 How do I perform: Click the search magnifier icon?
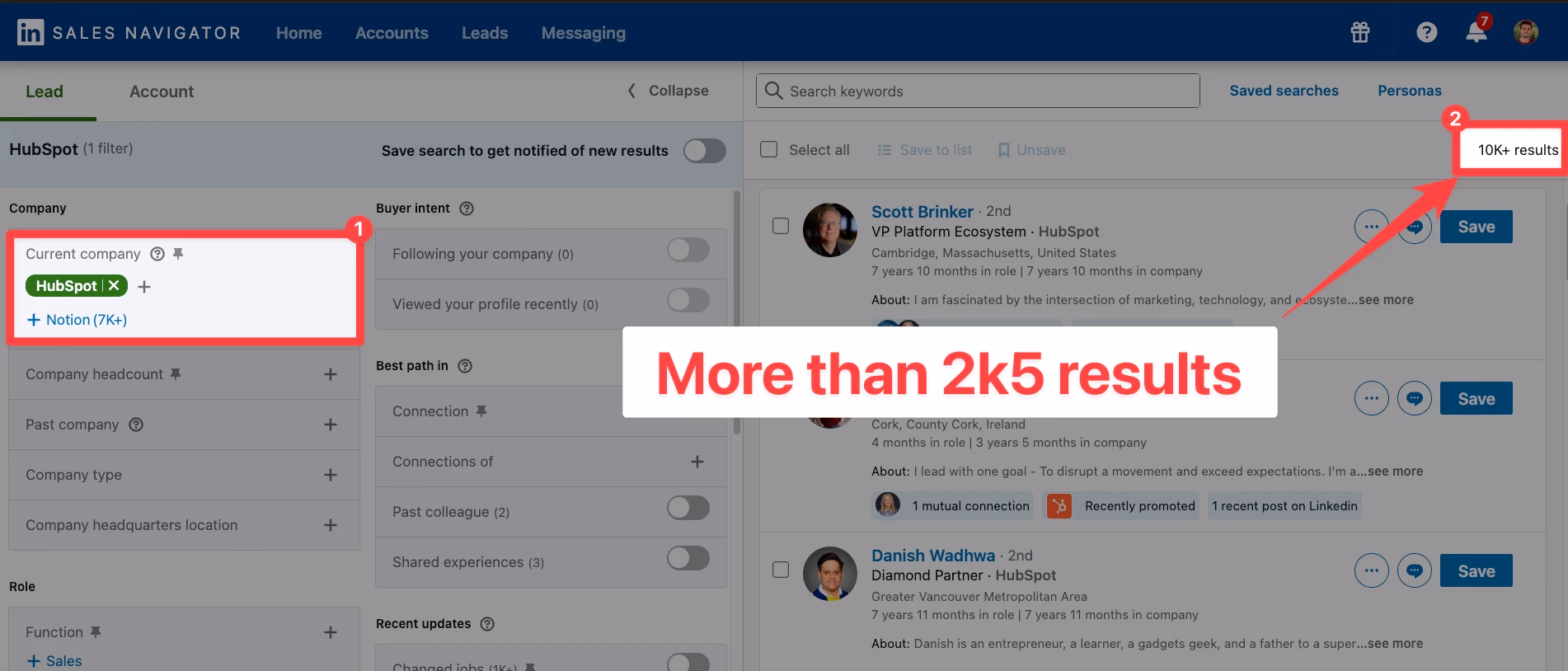coord(773,91)
